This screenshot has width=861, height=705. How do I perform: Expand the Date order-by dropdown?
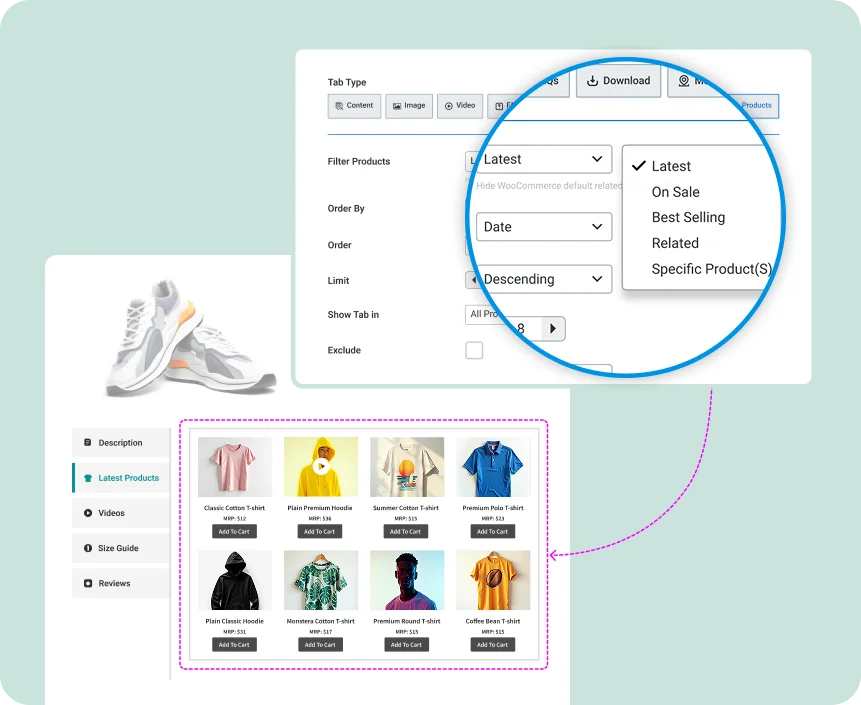click(543, 227)
